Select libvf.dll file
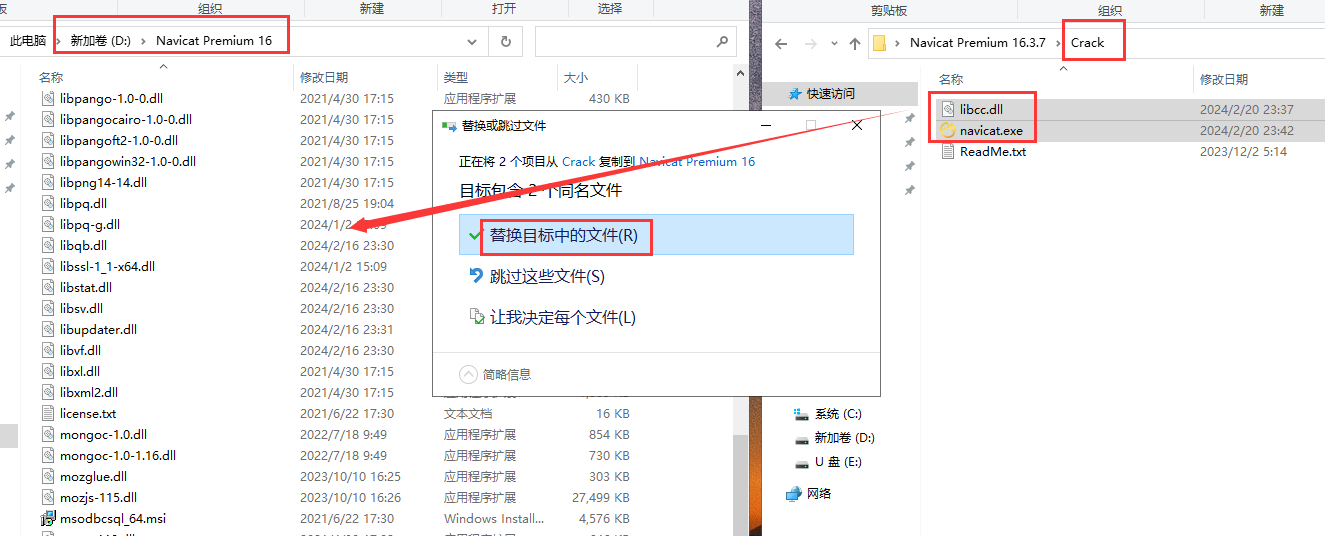The height and width of the screenshot is (536, 1325). tap(80, 350)
